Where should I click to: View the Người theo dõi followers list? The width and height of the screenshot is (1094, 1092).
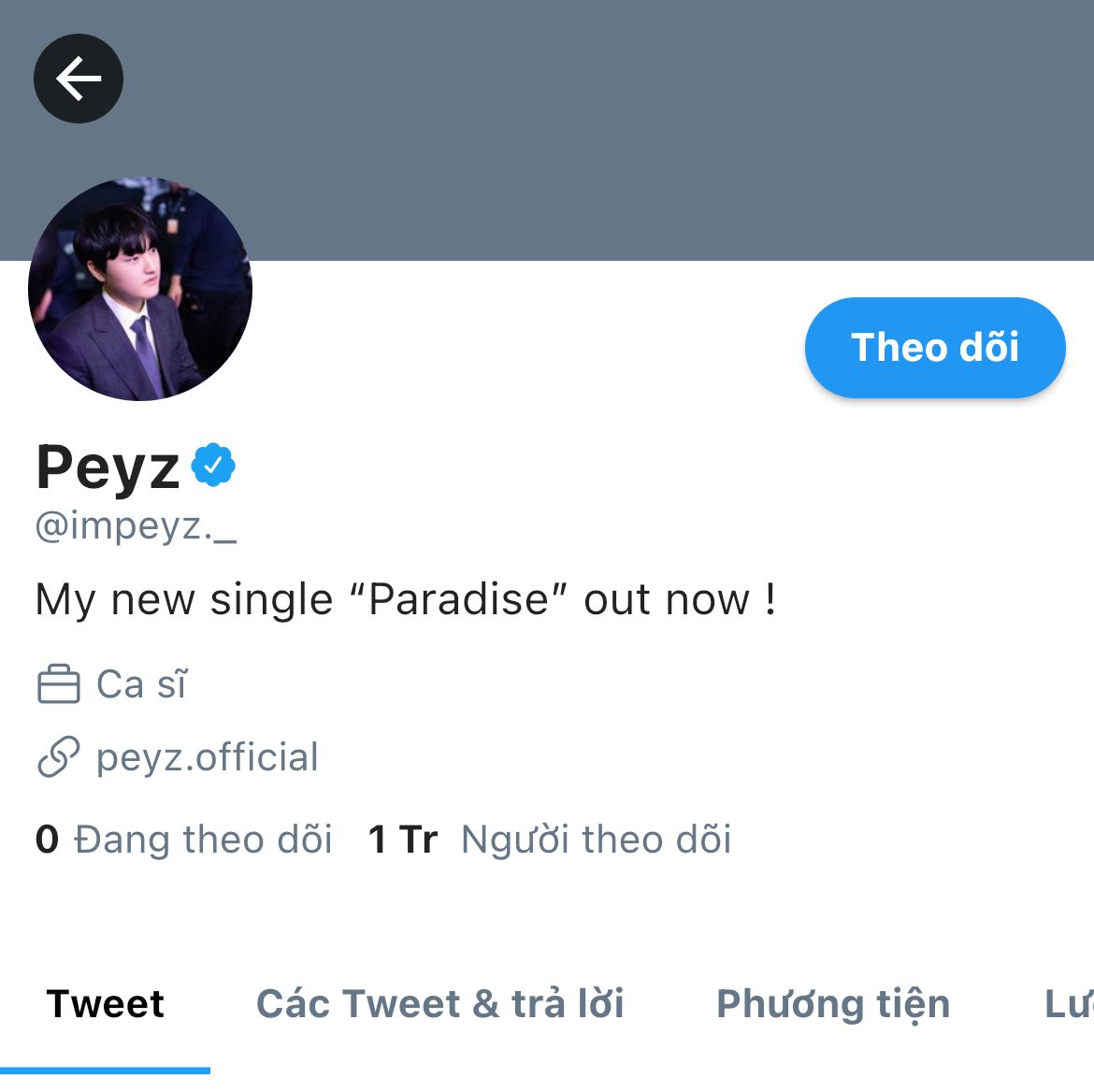596,839
